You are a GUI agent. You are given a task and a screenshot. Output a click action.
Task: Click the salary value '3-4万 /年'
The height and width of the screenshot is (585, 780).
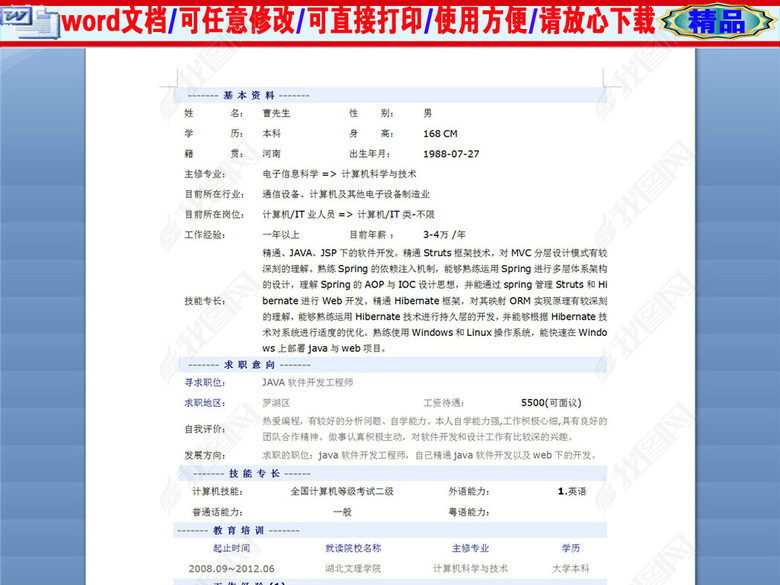click(444, 235)
